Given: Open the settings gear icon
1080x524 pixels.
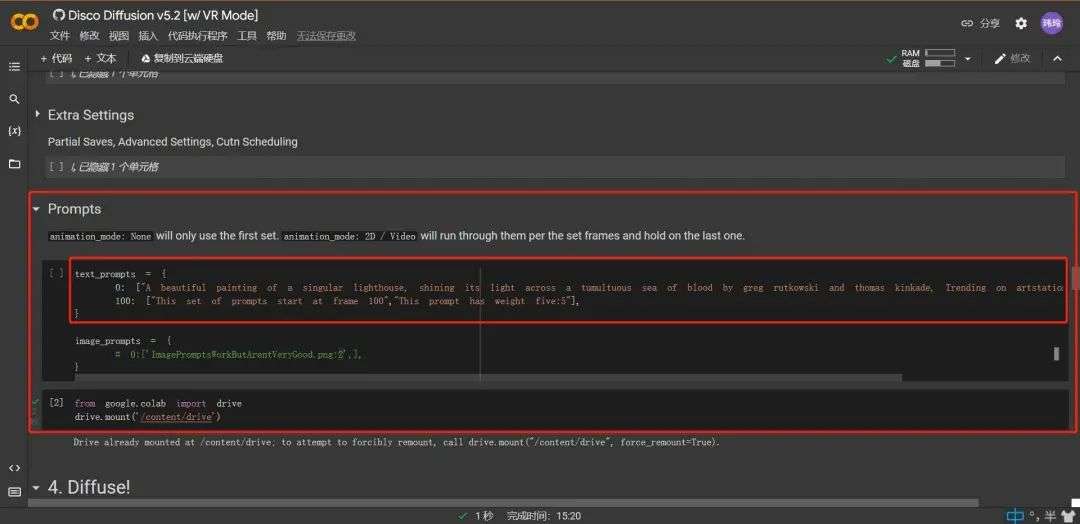Looking at the screenshot, I should coord(1021,23).
